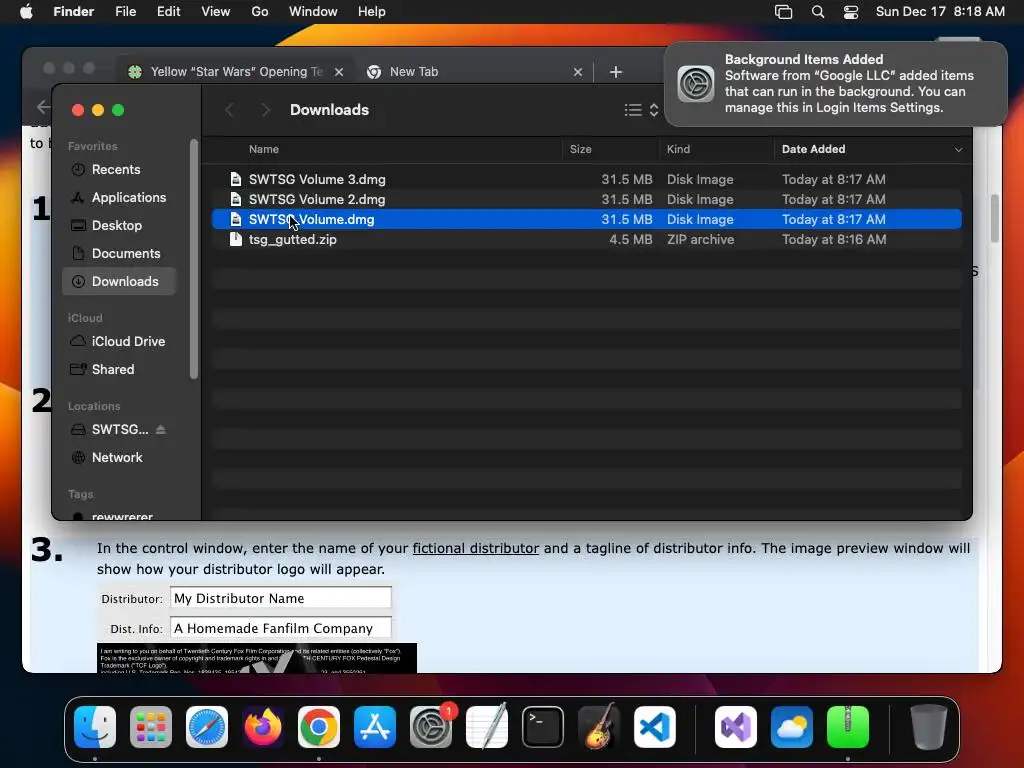Viewport: 1024px width, 768px height.
Task: Open the Finder menu
Action: (x=74, y=12)
